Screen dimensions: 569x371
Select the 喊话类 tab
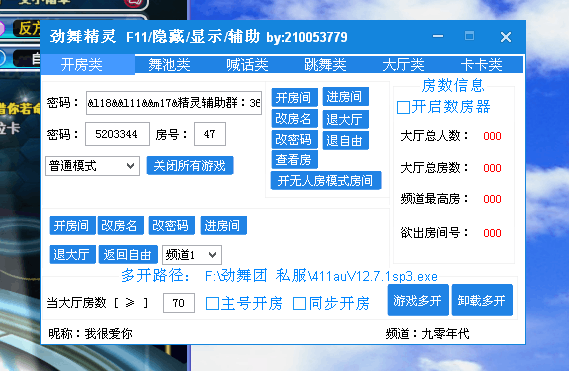[247, 65]
